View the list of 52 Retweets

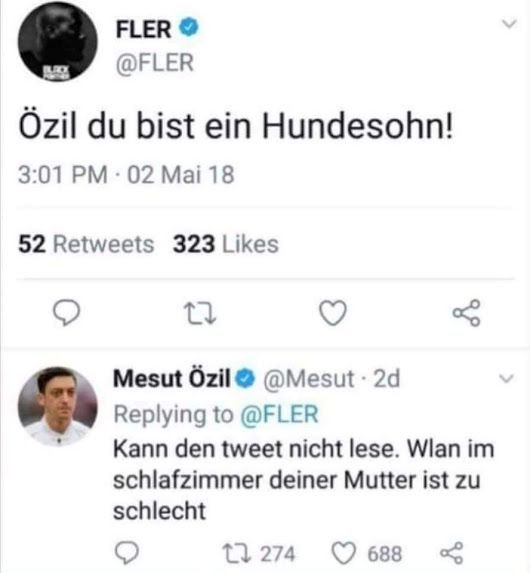[x=86, y=244]
